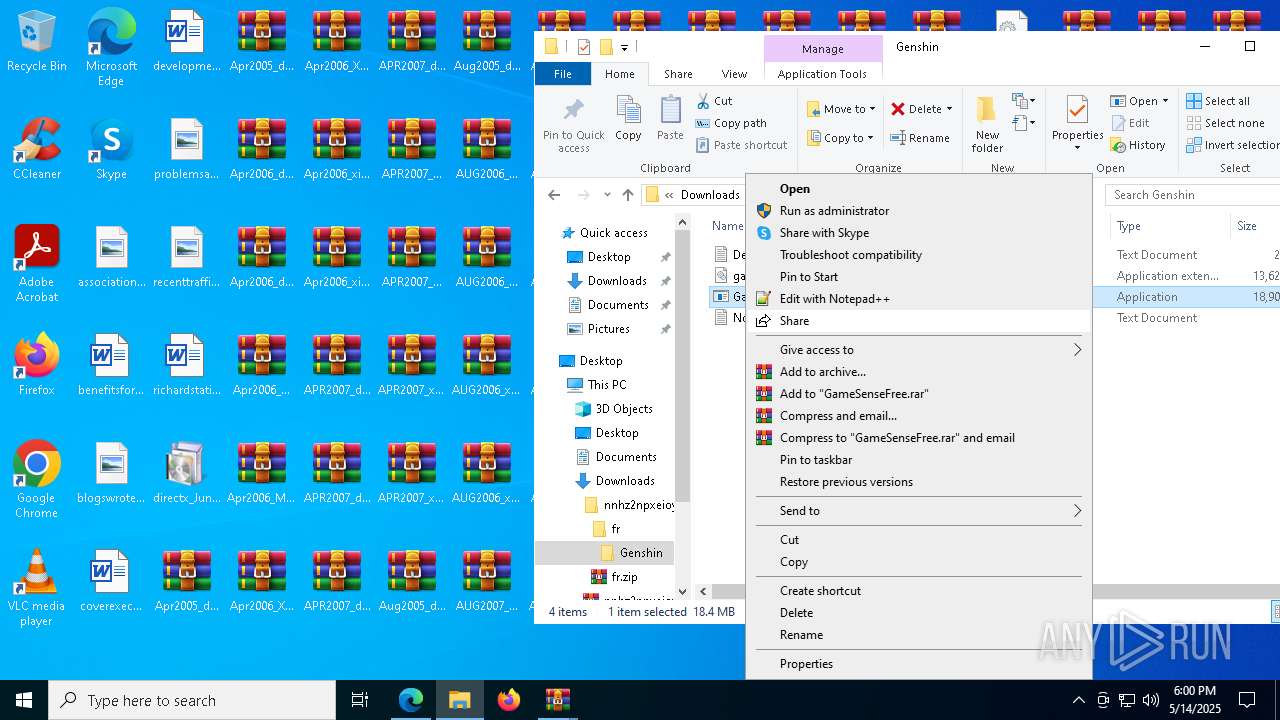Image resolution: width=1280 pixels, height=720 pixels.
Task: Select the Genshin folder in tree
Action: [641, 553]
